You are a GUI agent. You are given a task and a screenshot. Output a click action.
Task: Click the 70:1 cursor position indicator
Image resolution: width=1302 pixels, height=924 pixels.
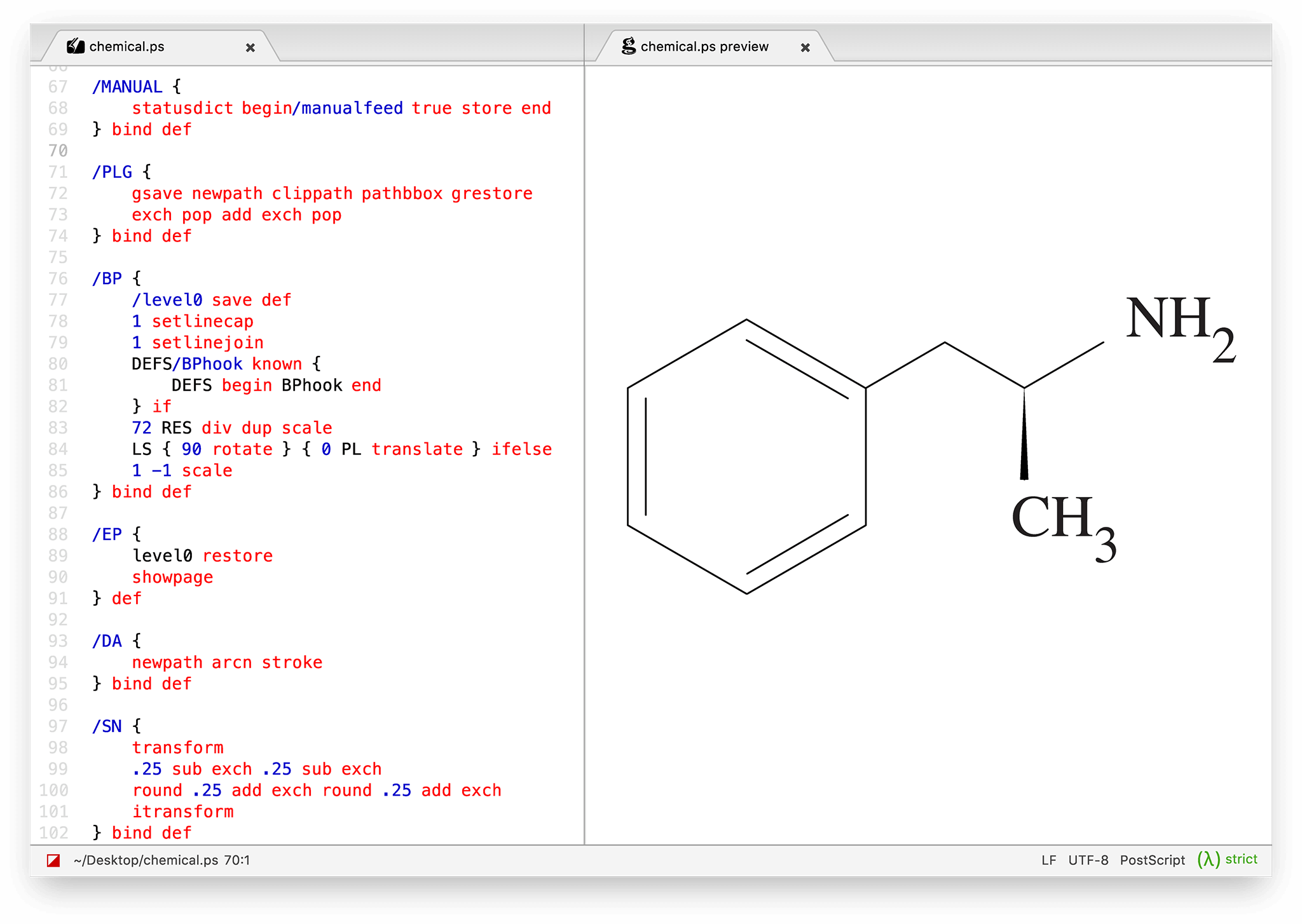pyautogui.click(x=237, y=860)
